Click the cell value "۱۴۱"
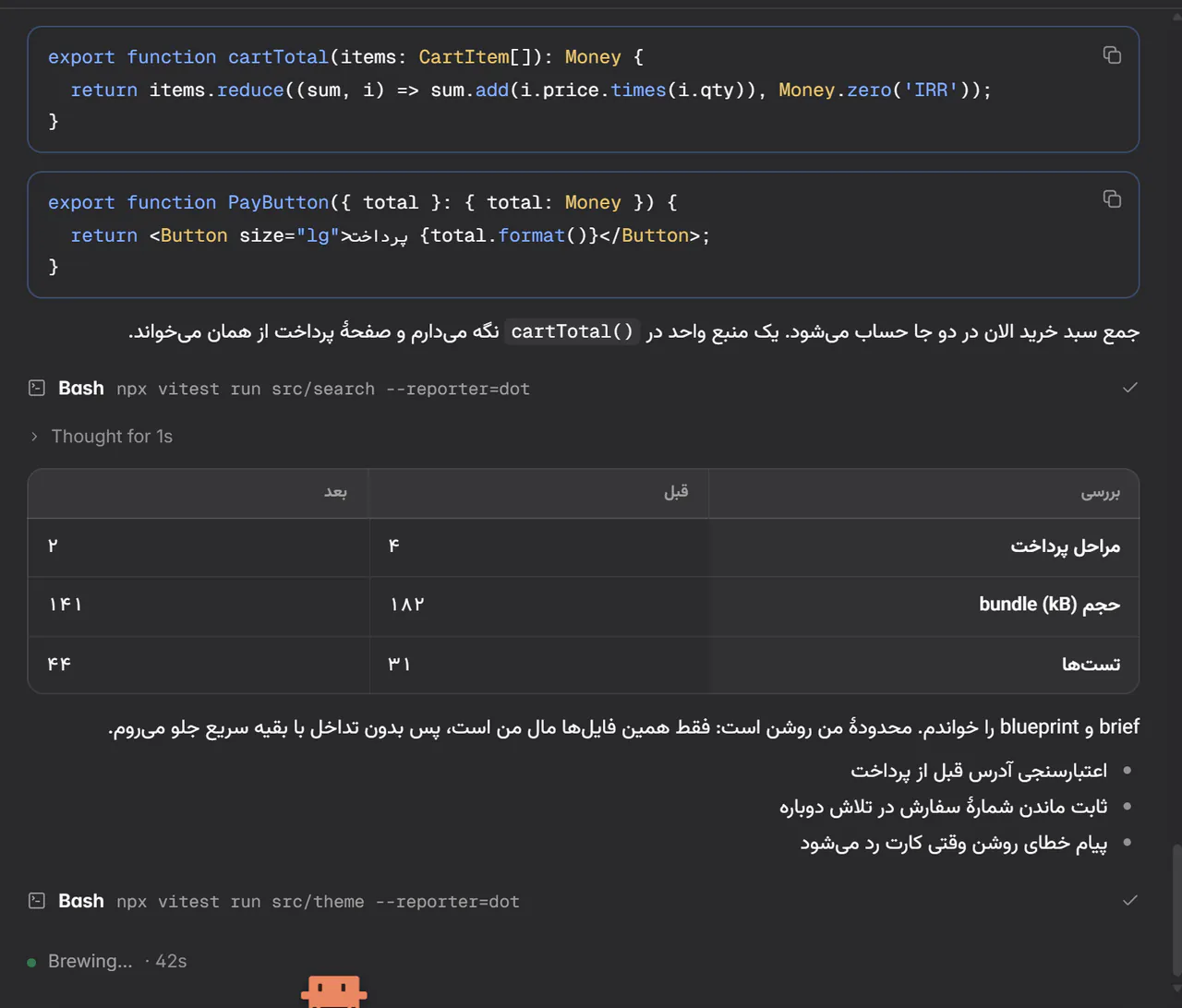This screenshot has width=1182, height=1008. [66, 605]
